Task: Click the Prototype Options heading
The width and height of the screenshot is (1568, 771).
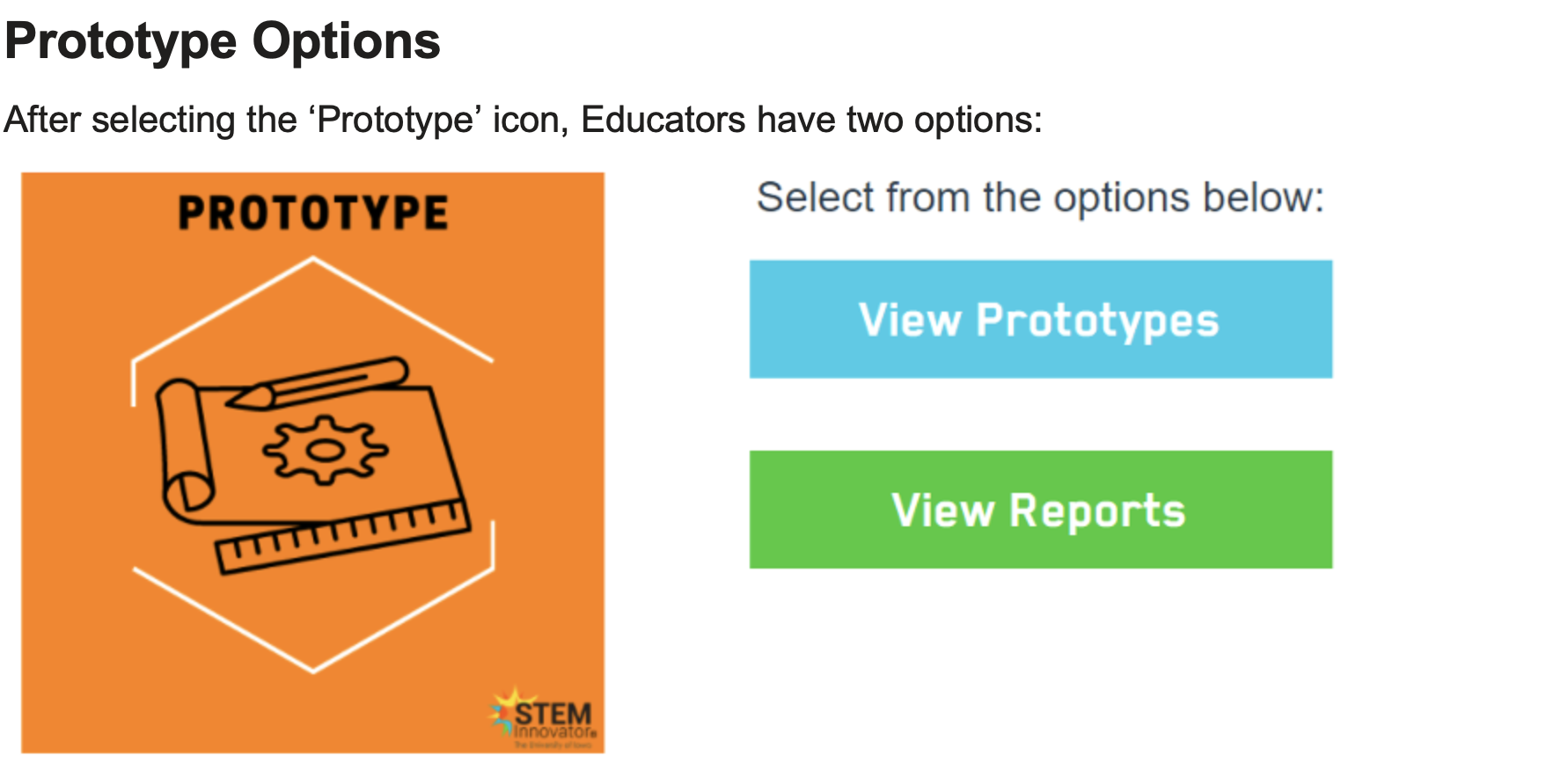Action: click(223, 40)
